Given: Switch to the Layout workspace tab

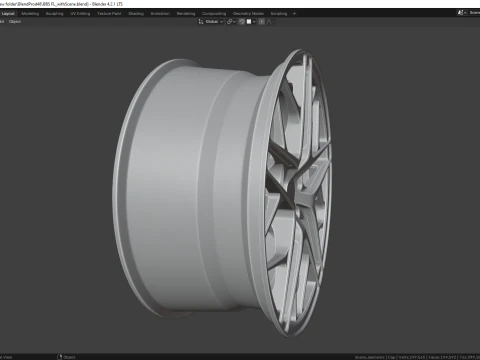Looking at the screenshot, I should point(8,14).
